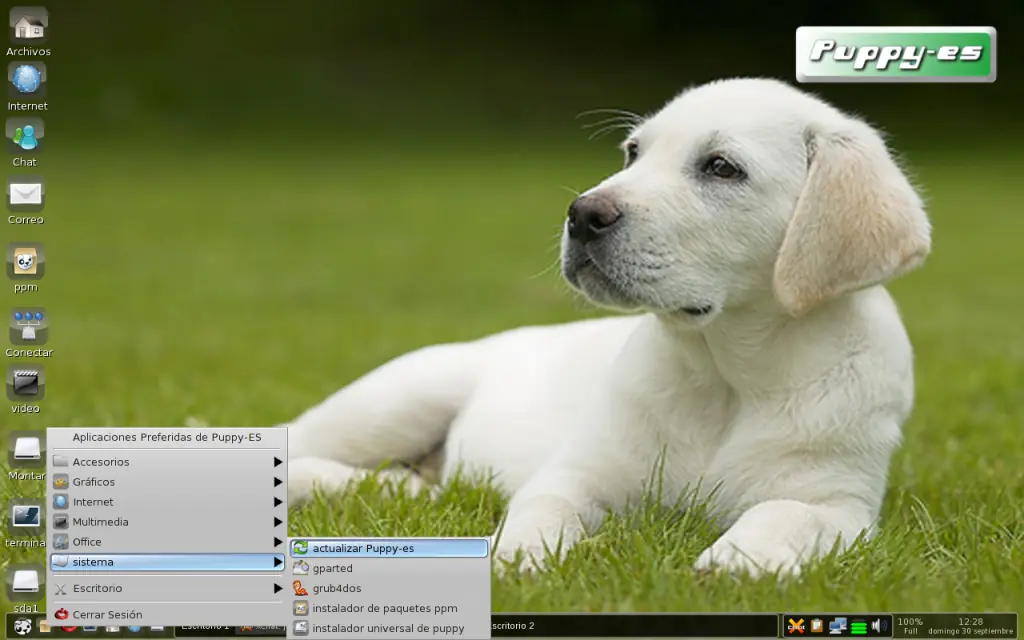The image size is (1024, 640).
Task: Open the Internet submenu in menu
Action: (168, 502)
